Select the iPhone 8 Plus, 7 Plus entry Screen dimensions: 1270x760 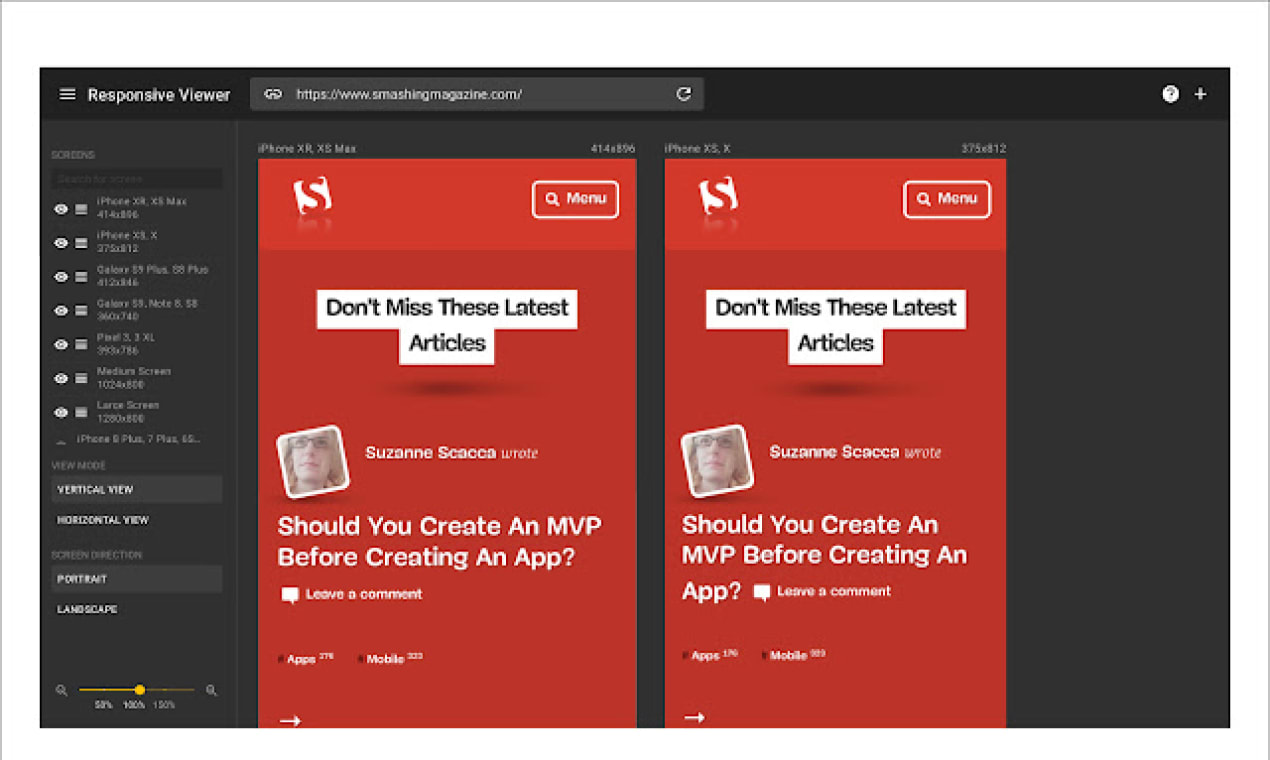pos(141,439)
